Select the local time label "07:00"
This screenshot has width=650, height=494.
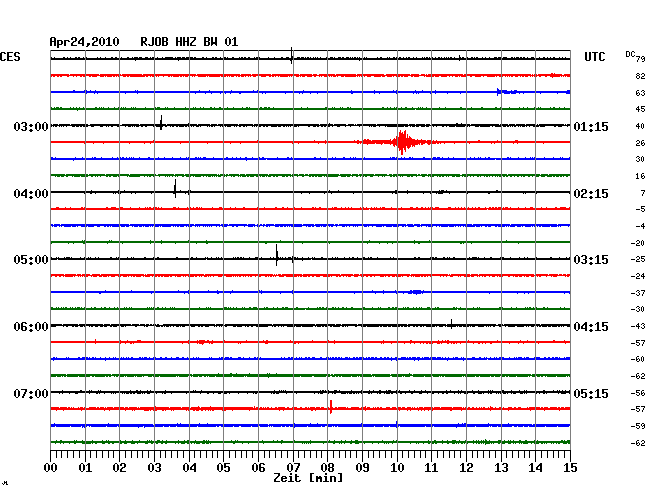pos(31,393)
